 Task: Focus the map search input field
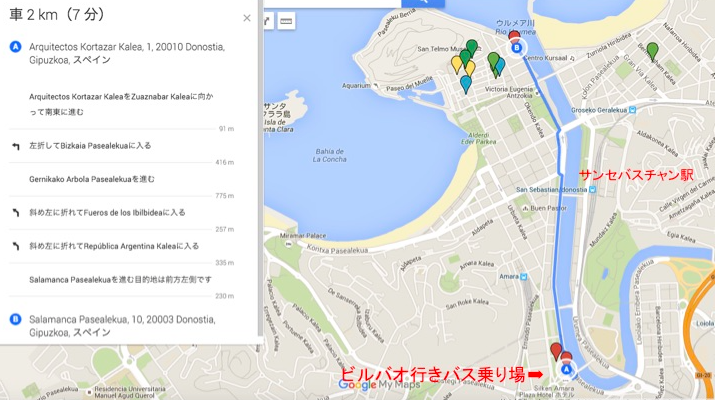333,3
